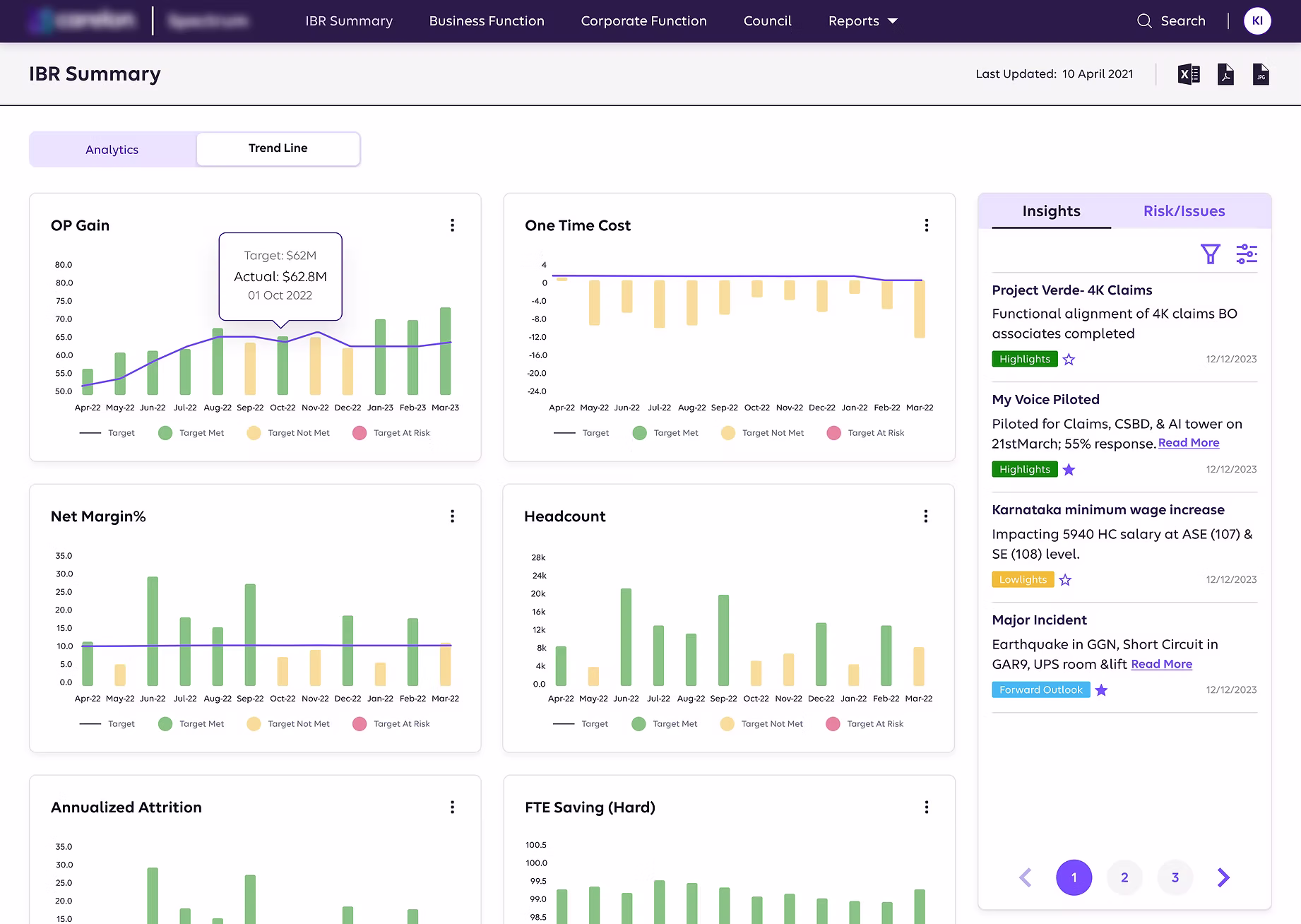This screenshot has width=1301, height=924.
Task: Click the Oct-22 bar in OP Gain
Action: pyautogui.click(x=283, y=367)
